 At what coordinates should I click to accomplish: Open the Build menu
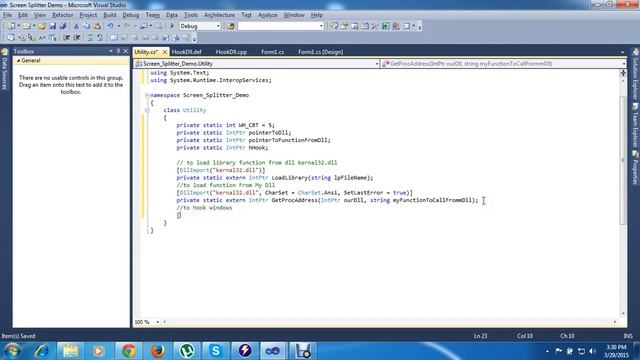click(x=109, y=15)
